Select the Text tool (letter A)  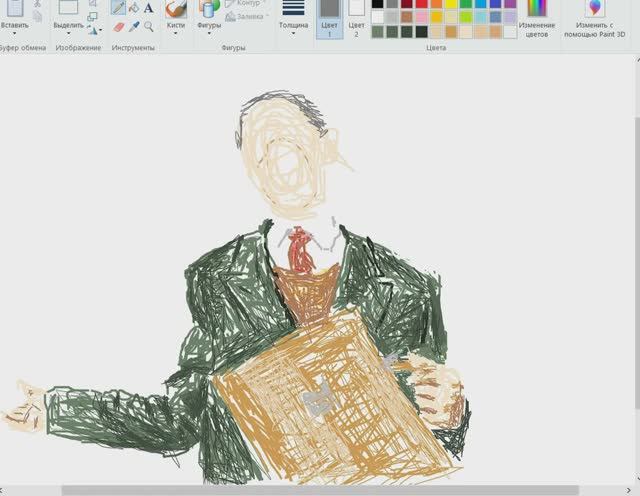pyautogui.click(x=149, y=7)
